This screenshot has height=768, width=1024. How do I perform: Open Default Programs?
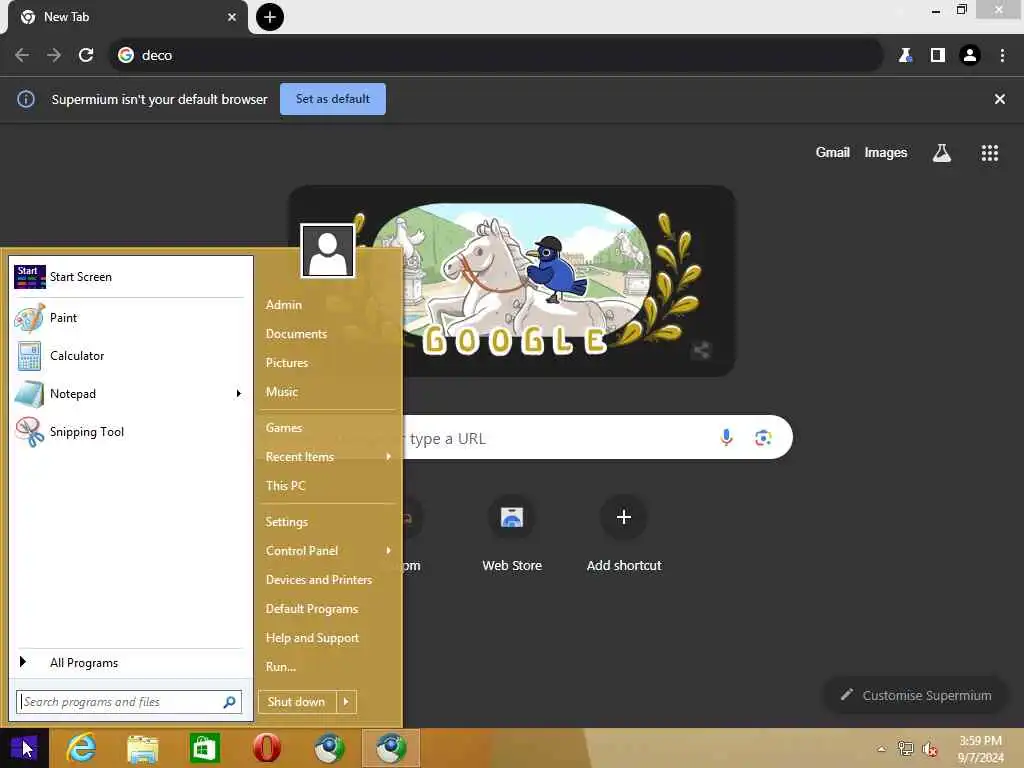[x=312, y=609]
